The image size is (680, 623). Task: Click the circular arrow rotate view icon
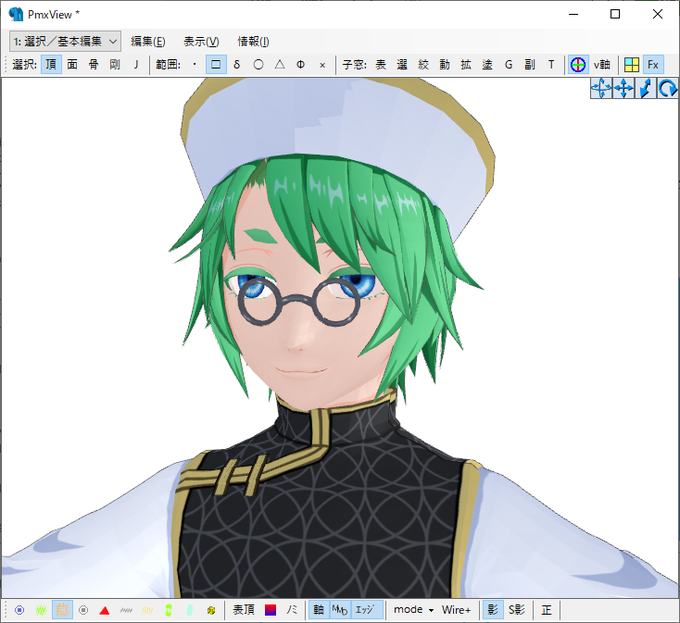(x=667, y=88)
